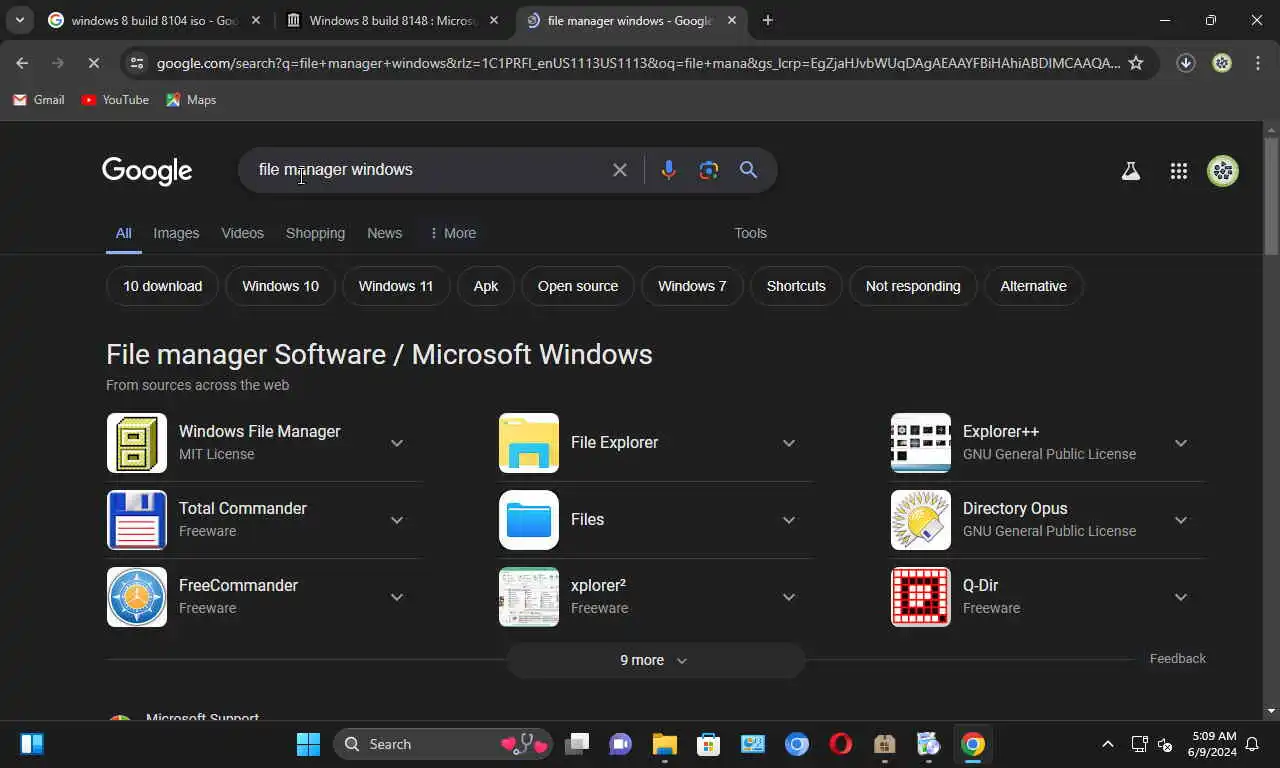Image resolution: width=1280 pixels, height=768 pixels.
Task: Go back to the previous page
Action: click(x=22, y=63)
